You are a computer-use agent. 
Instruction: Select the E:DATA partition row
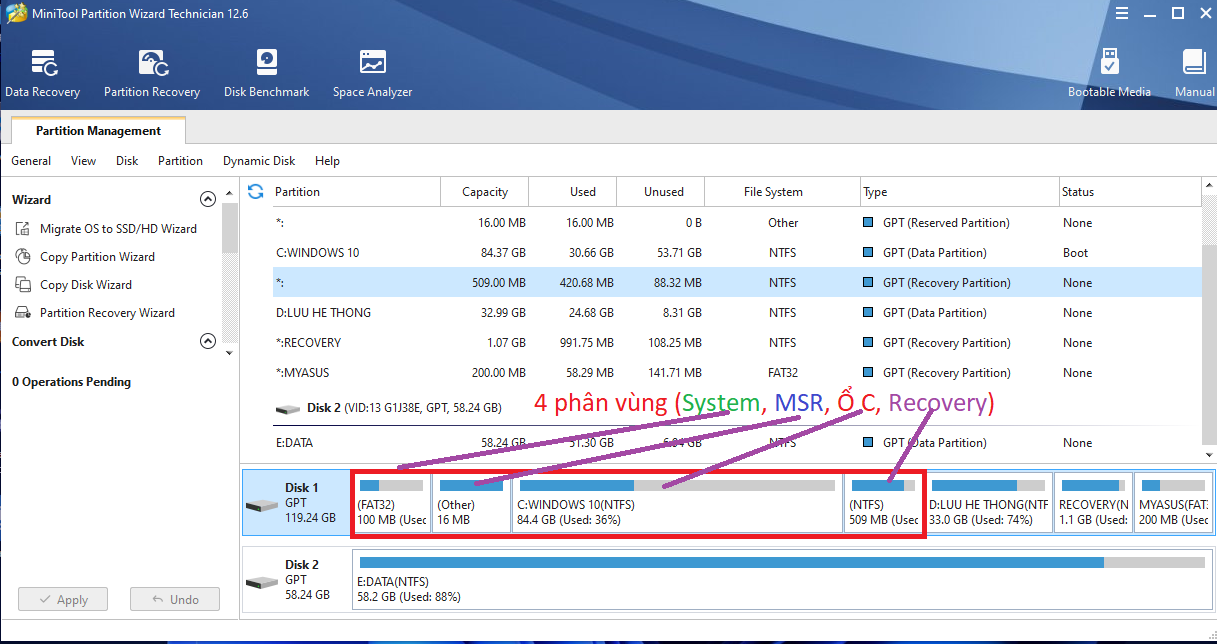tap(736, 443)
